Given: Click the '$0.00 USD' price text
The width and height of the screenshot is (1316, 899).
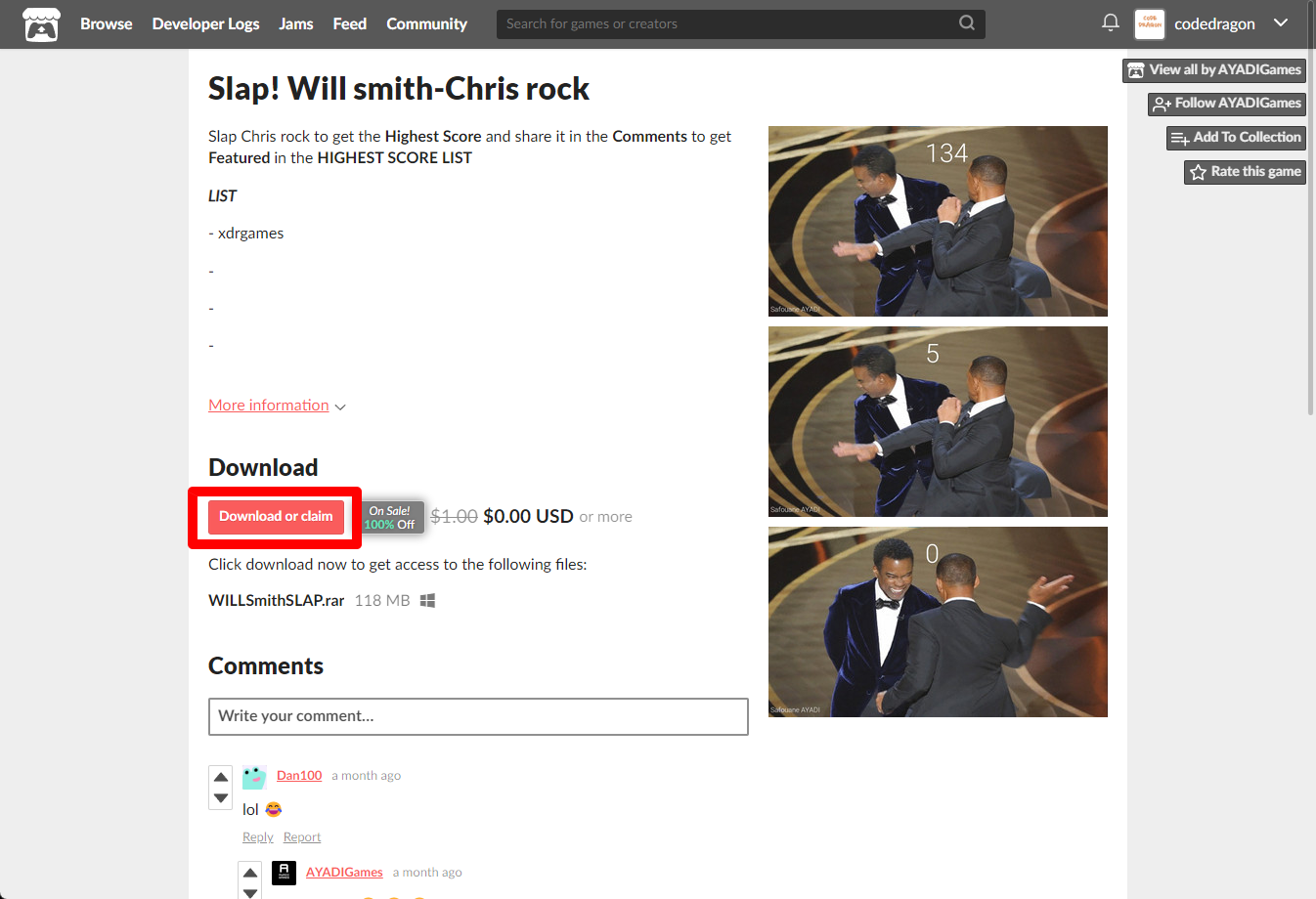Looking at the screenshot, I should [528, 516].
